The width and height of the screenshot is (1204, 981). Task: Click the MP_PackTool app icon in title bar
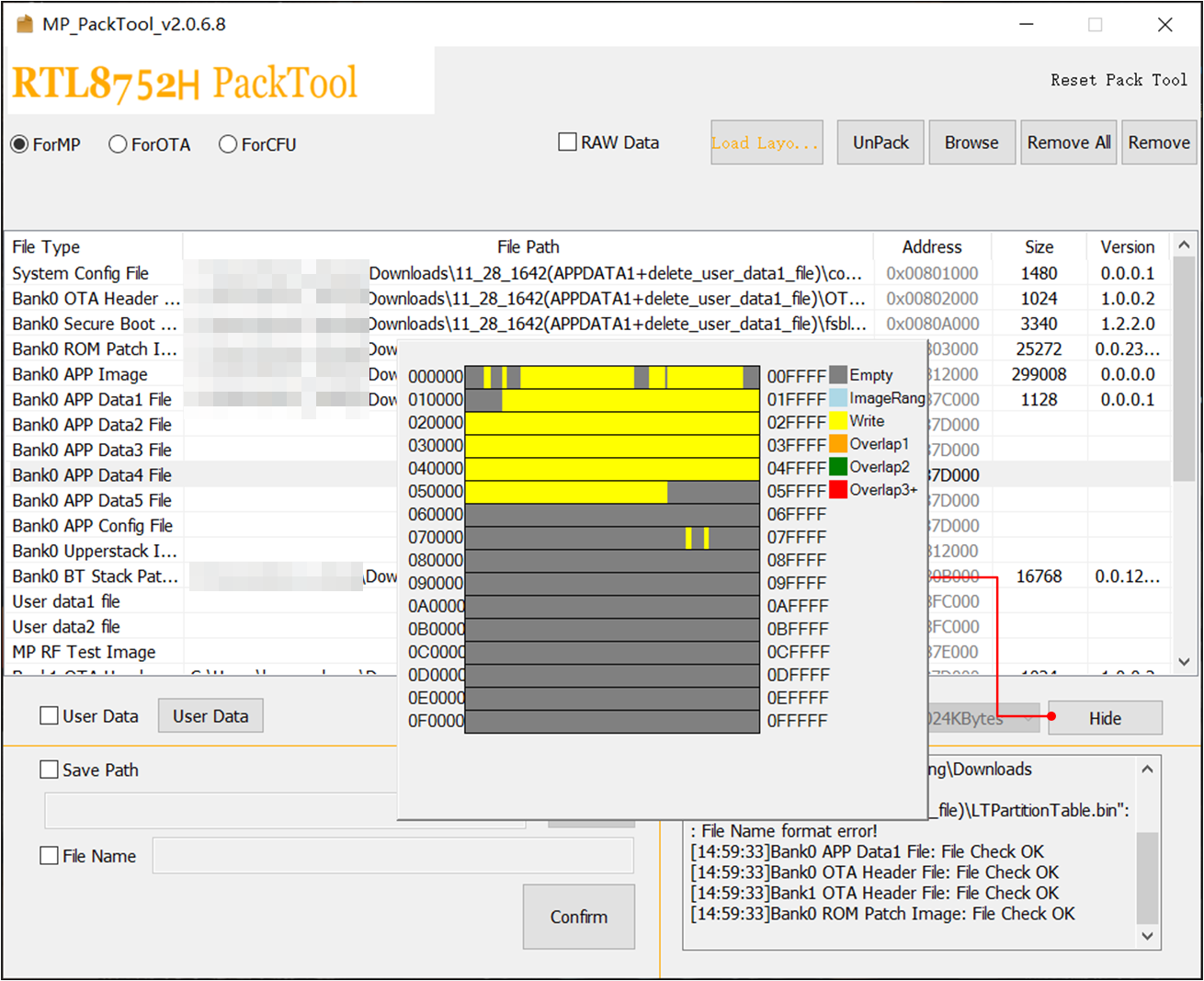point(25,24)
